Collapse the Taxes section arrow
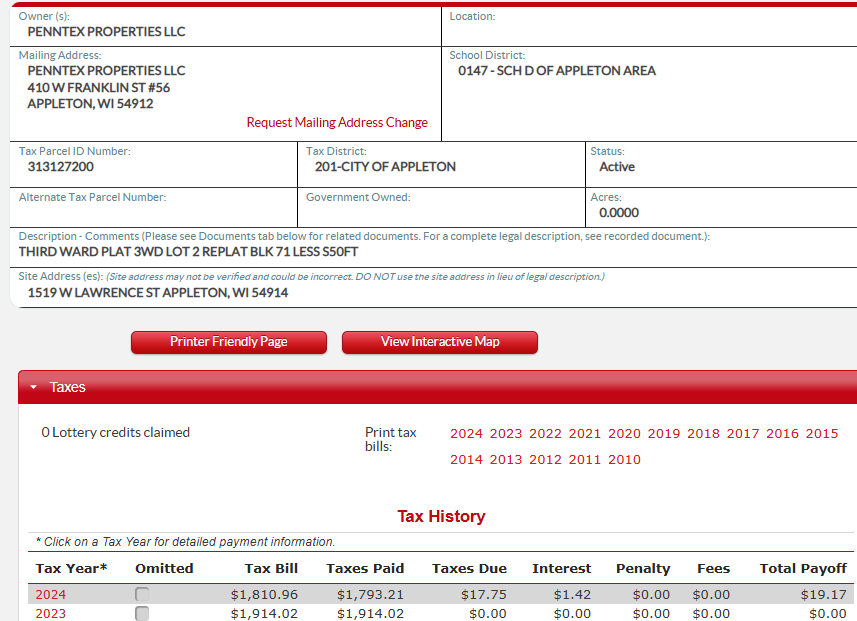This screenshot has height=621, width=857. [x=33, y=387]
